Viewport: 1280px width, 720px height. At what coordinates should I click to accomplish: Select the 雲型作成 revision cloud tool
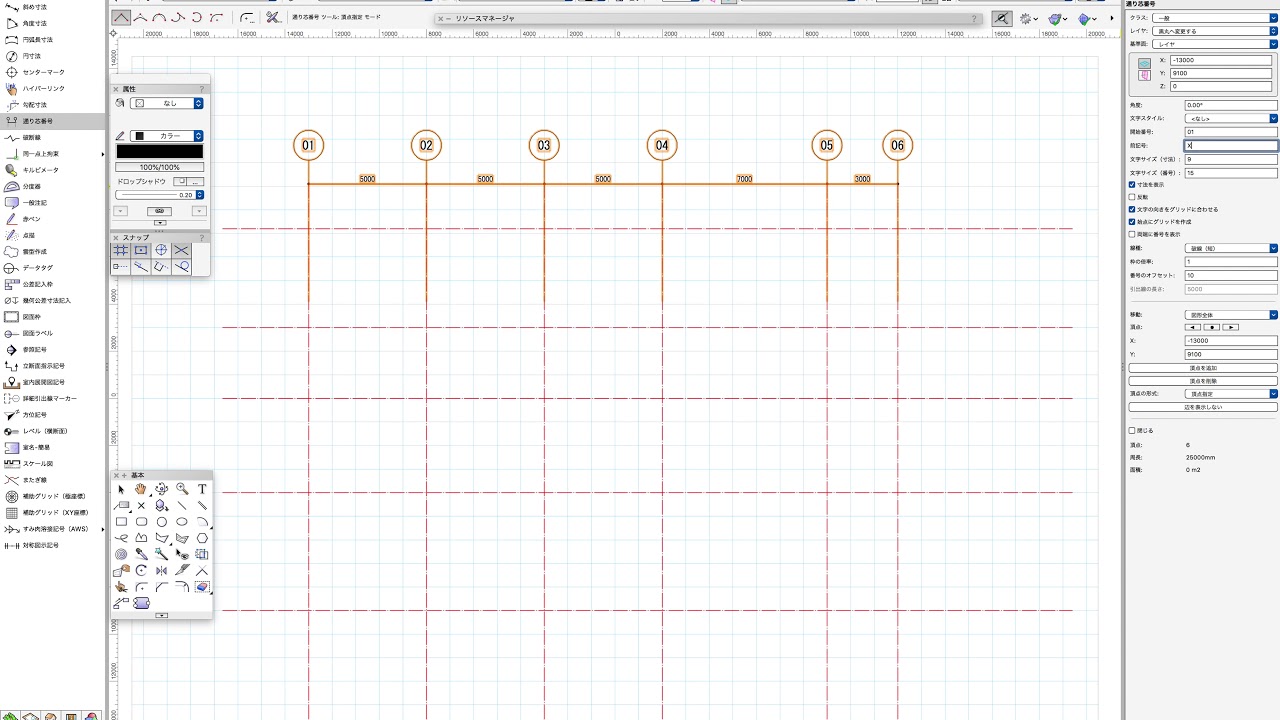point(52,251)
